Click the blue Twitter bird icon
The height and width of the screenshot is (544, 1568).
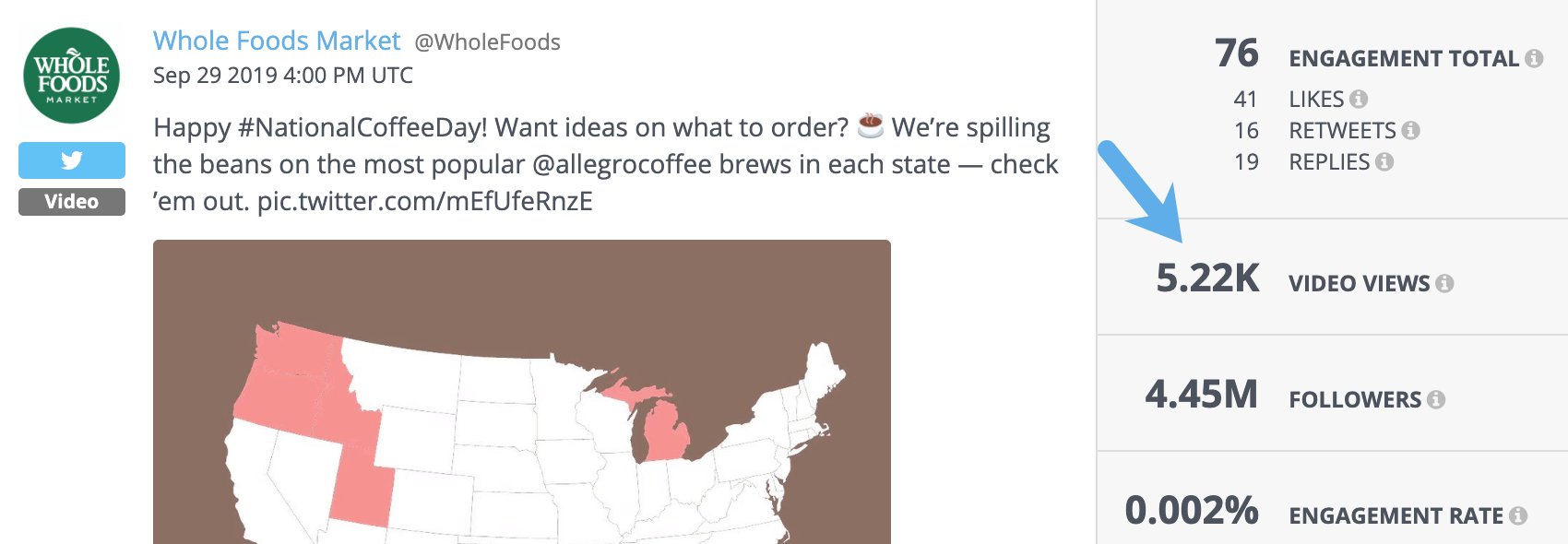click(72, 160)
